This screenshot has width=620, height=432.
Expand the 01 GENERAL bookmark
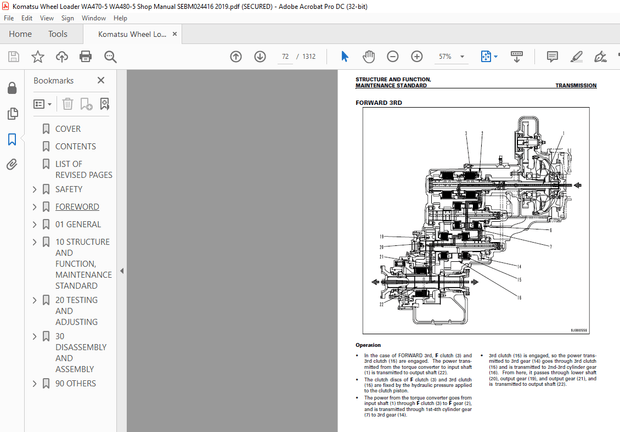coord(34,224)
